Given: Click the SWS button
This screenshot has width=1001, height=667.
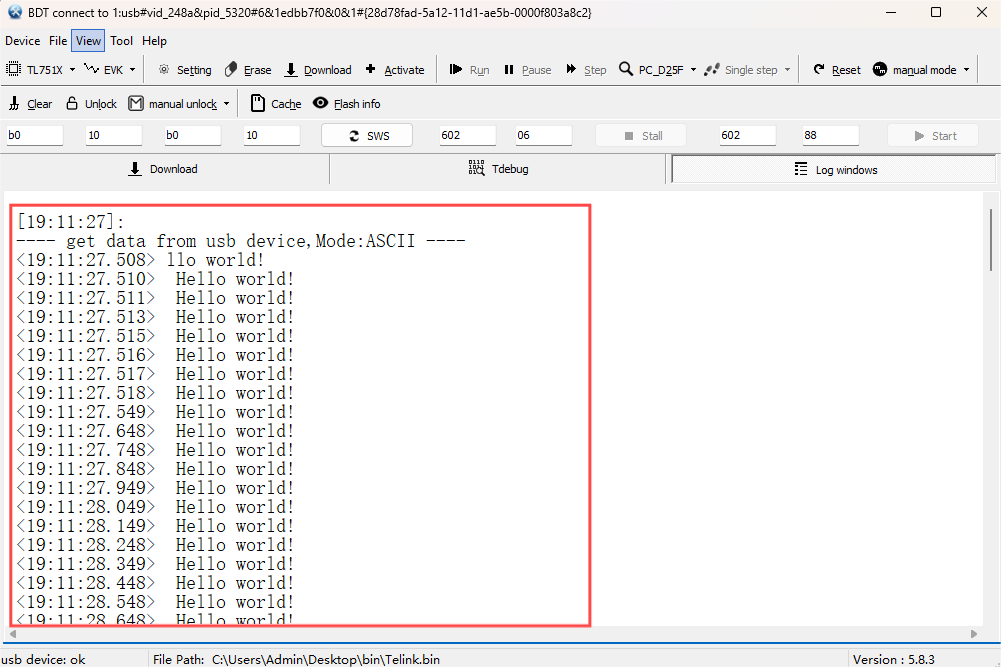Looking at the screenshot, I should pos(367,135).
